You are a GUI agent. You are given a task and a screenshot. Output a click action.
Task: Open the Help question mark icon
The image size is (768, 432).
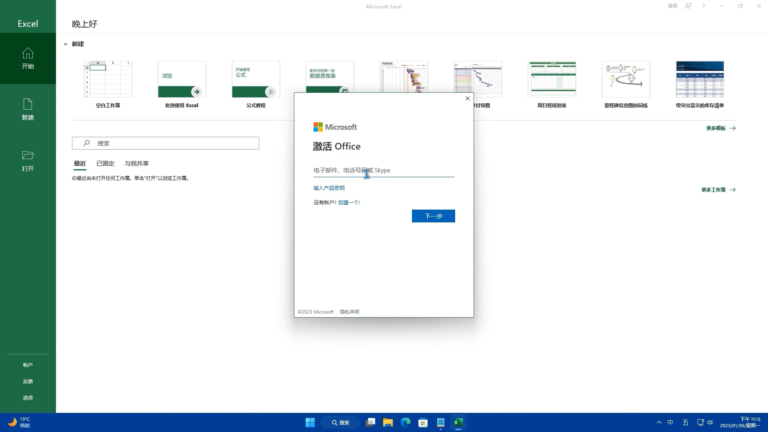click(x=703, y=6)
